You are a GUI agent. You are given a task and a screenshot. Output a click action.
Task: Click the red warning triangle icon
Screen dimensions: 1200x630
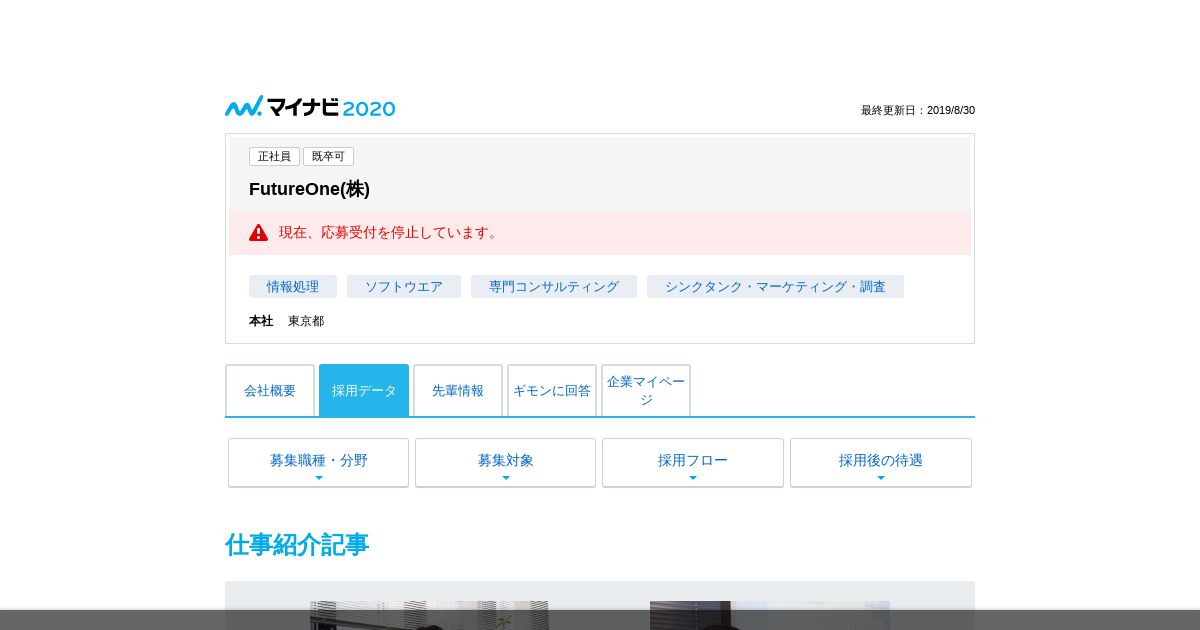[259, 232]
